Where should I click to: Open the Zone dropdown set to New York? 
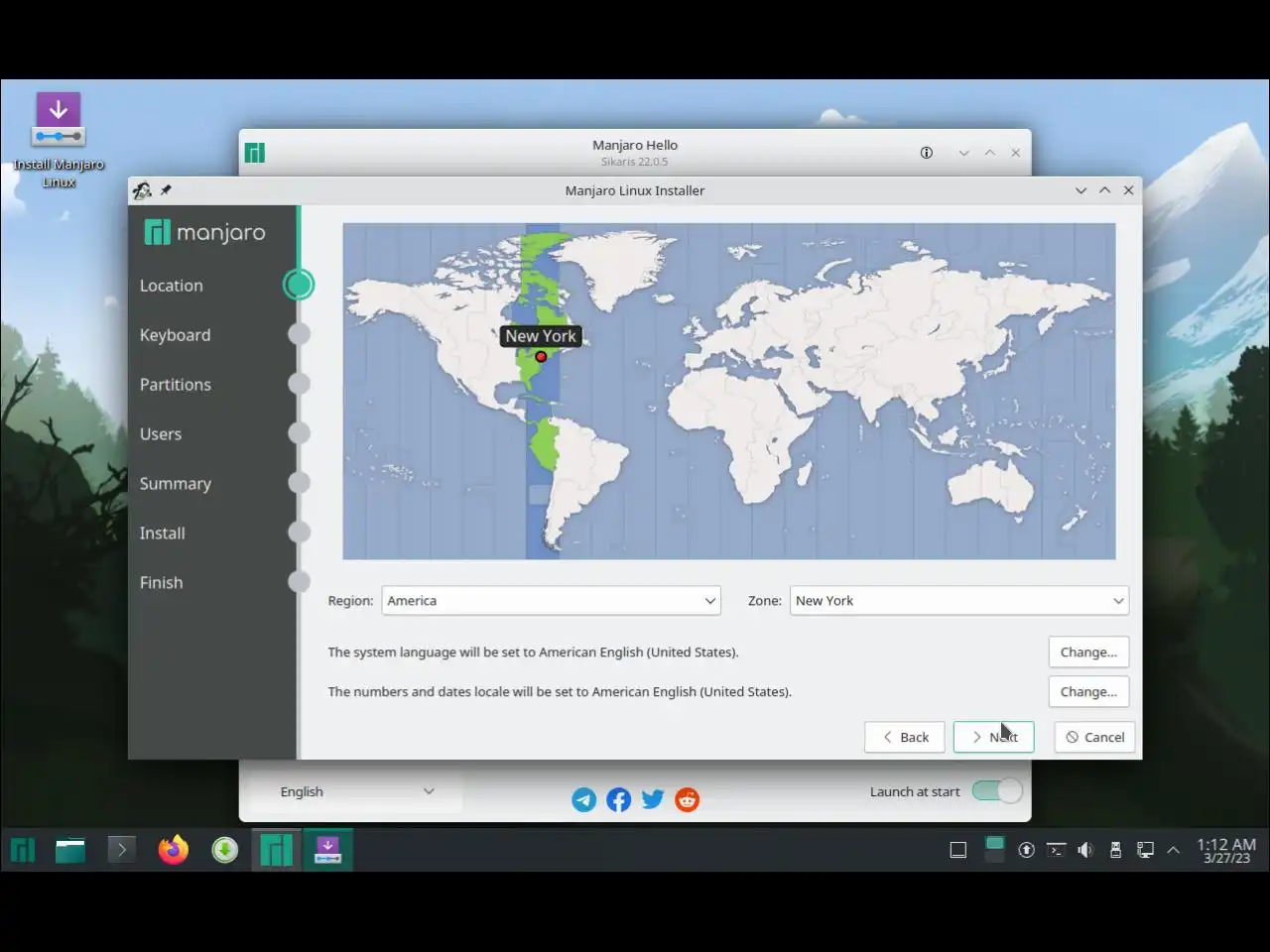pos(959,601)
